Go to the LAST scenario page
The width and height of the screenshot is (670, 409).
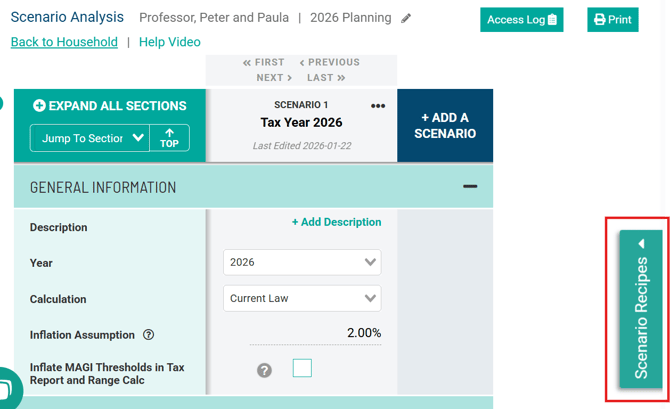[326, 77]
